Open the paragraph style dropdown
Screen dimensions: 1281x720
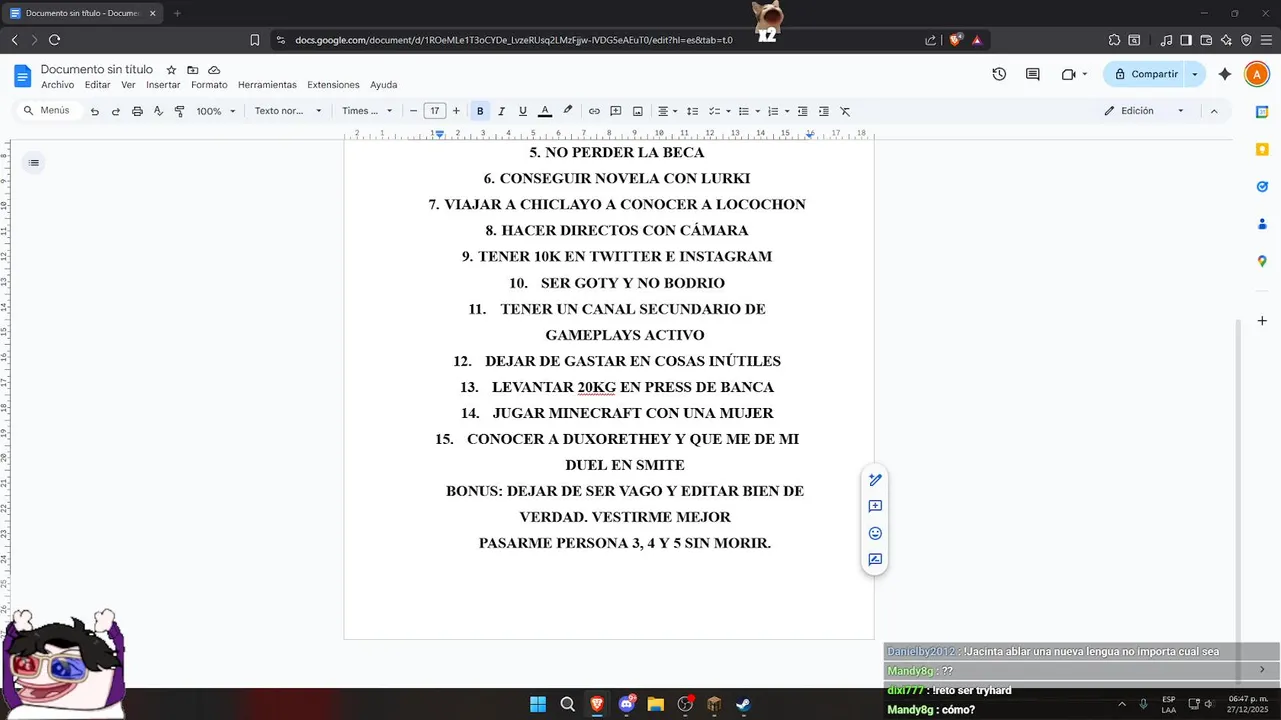click(288, 111)
